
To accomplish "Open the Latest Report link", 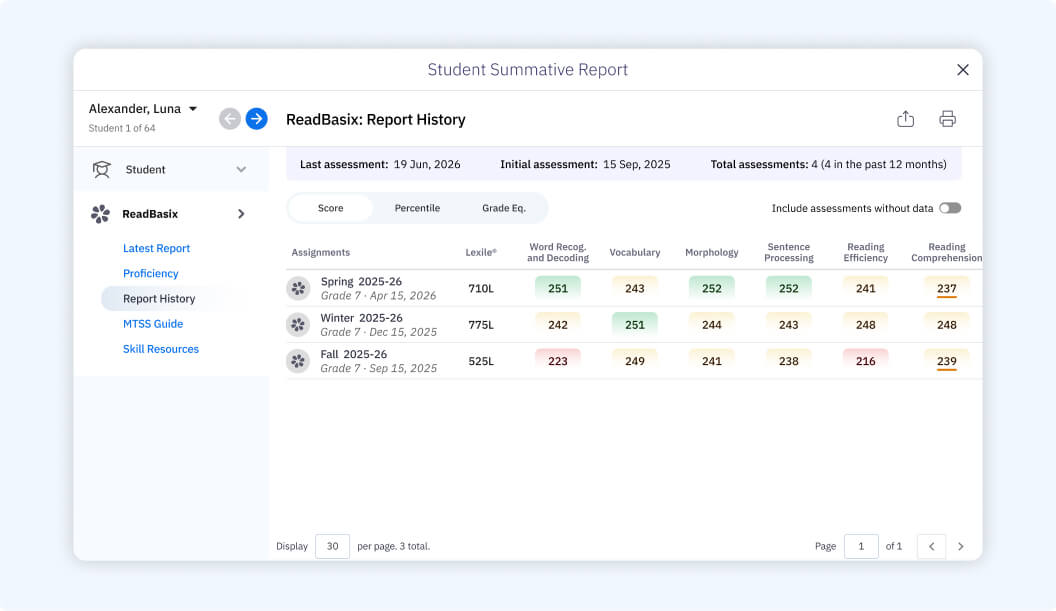I will coord(156,248).
